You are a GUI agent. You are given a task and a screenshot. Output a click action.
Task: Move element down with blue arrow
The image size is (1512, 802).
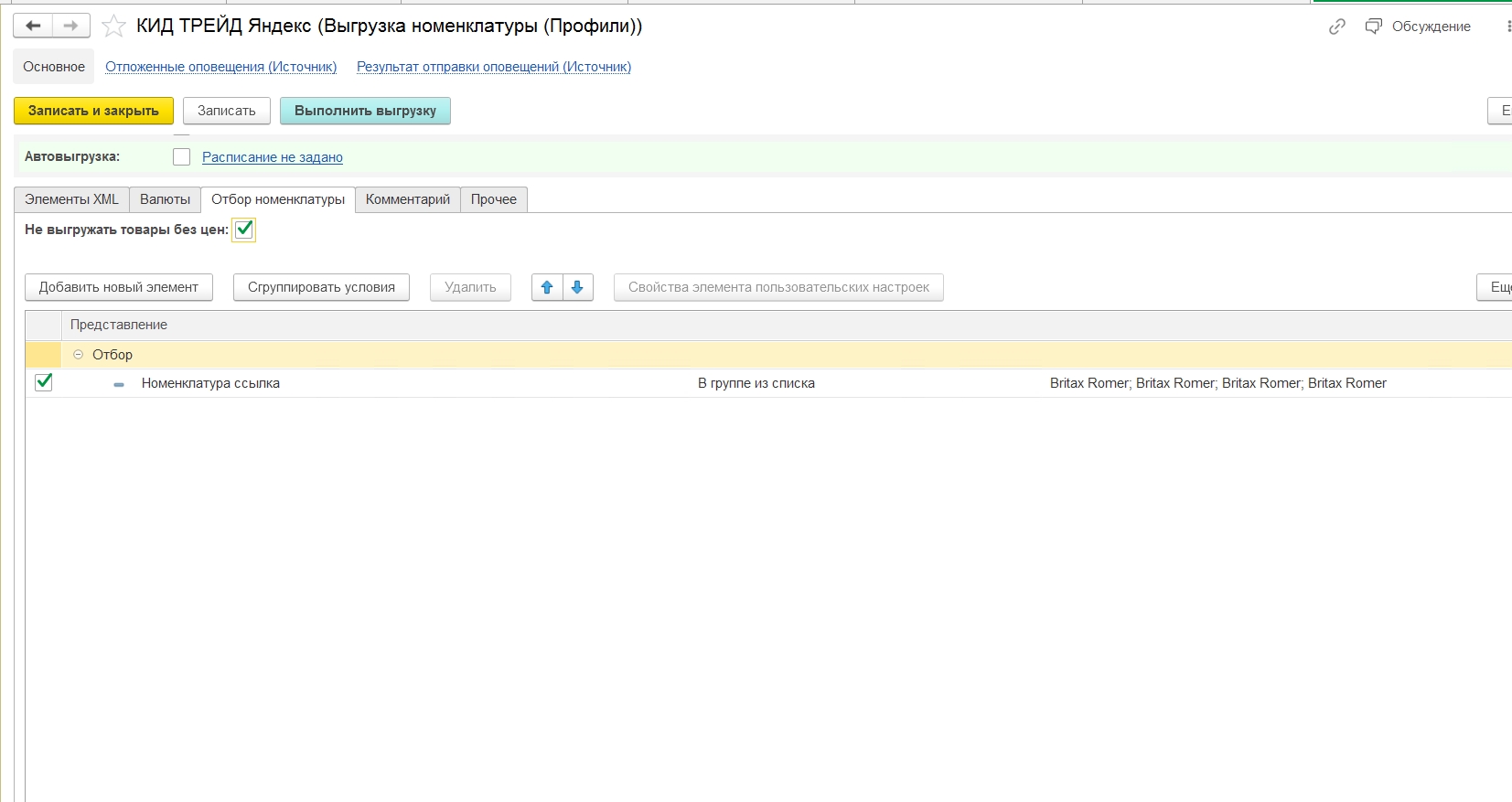click(x=577, y=287)
